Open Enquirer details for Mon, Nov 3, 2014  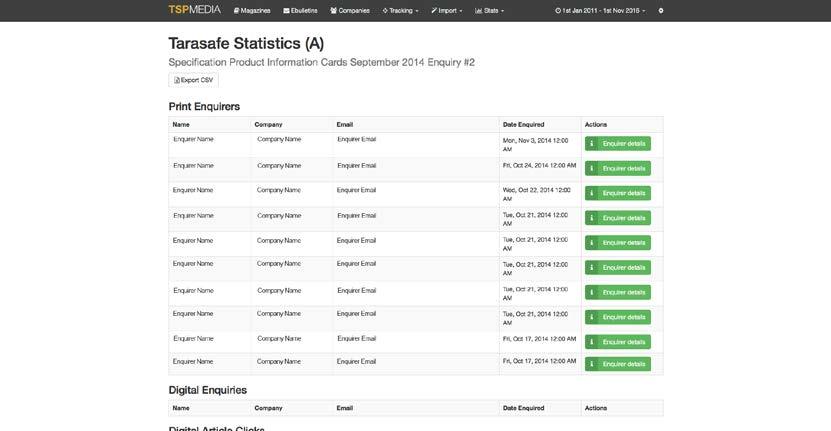coord(617,144)
